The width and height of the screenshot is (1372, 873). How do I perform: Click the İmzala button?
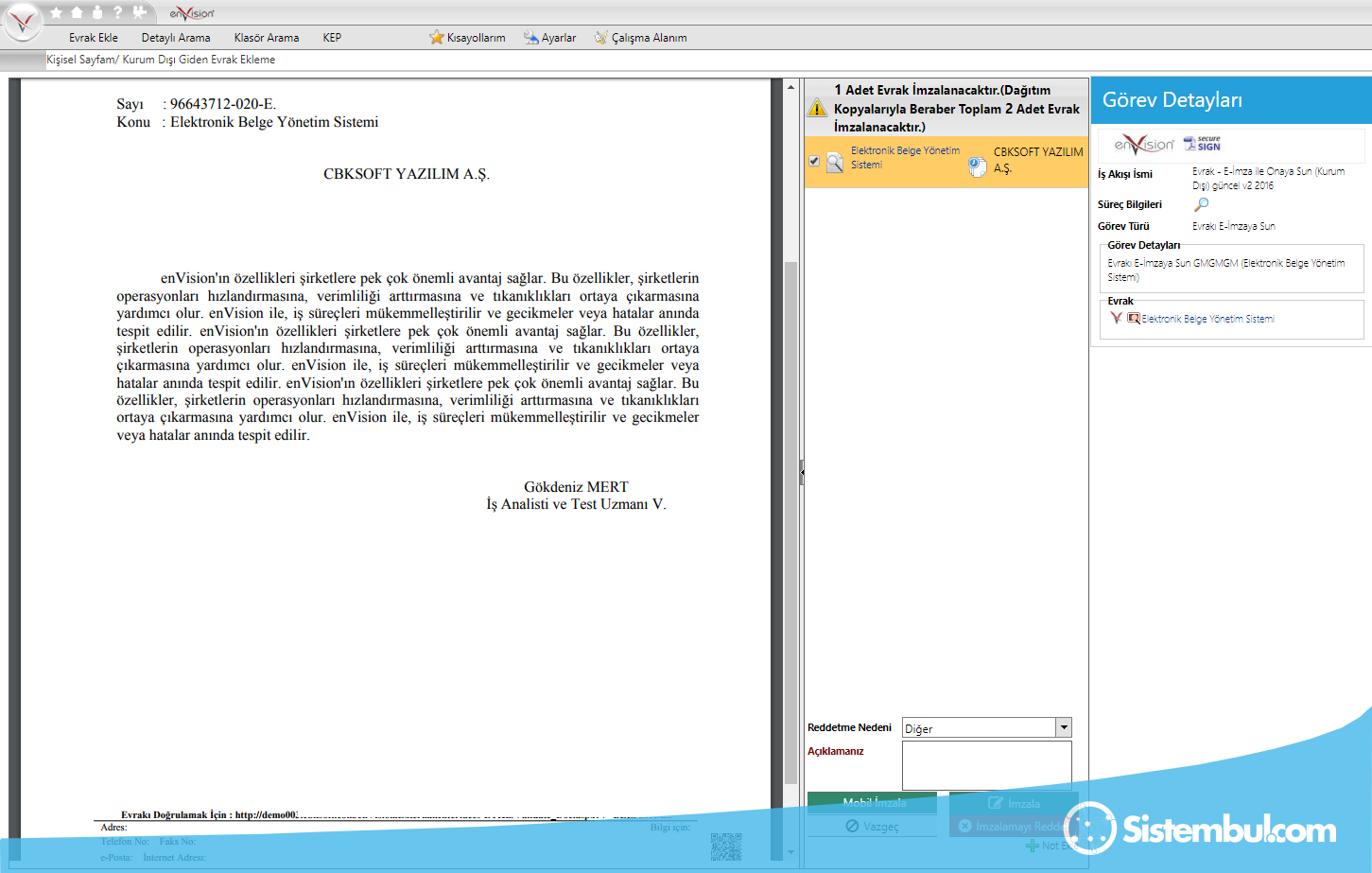tap(1014, 803)
